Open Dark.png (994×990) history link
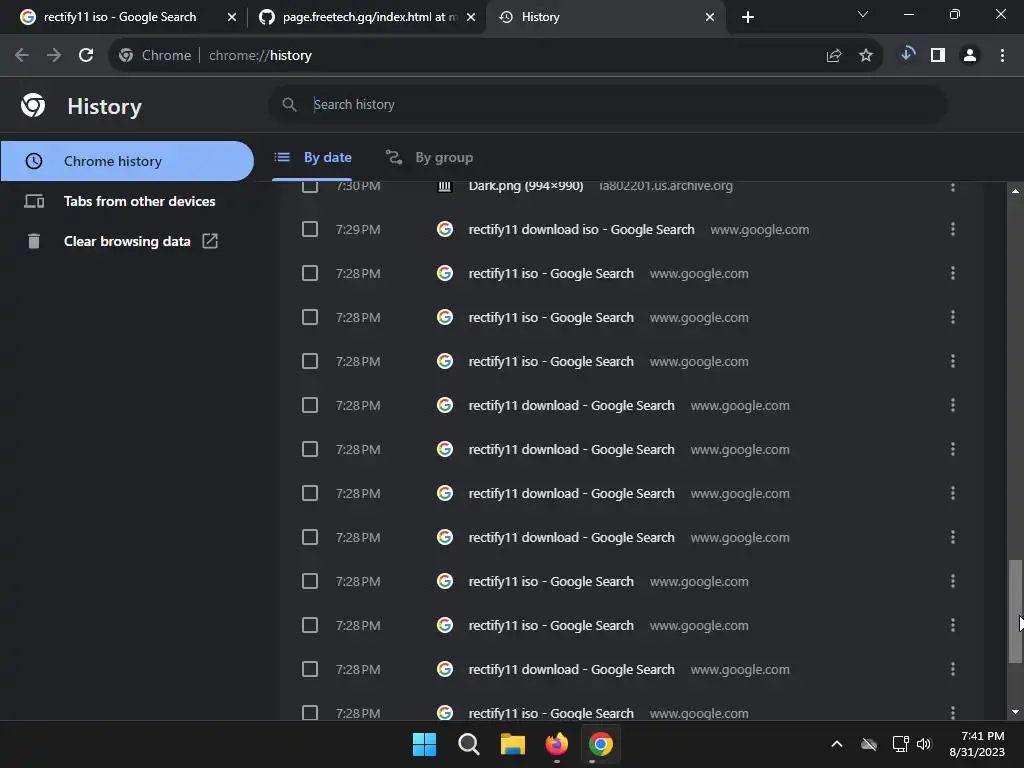The height and width of the screenshot is (768, 1024). click(526, 186)
